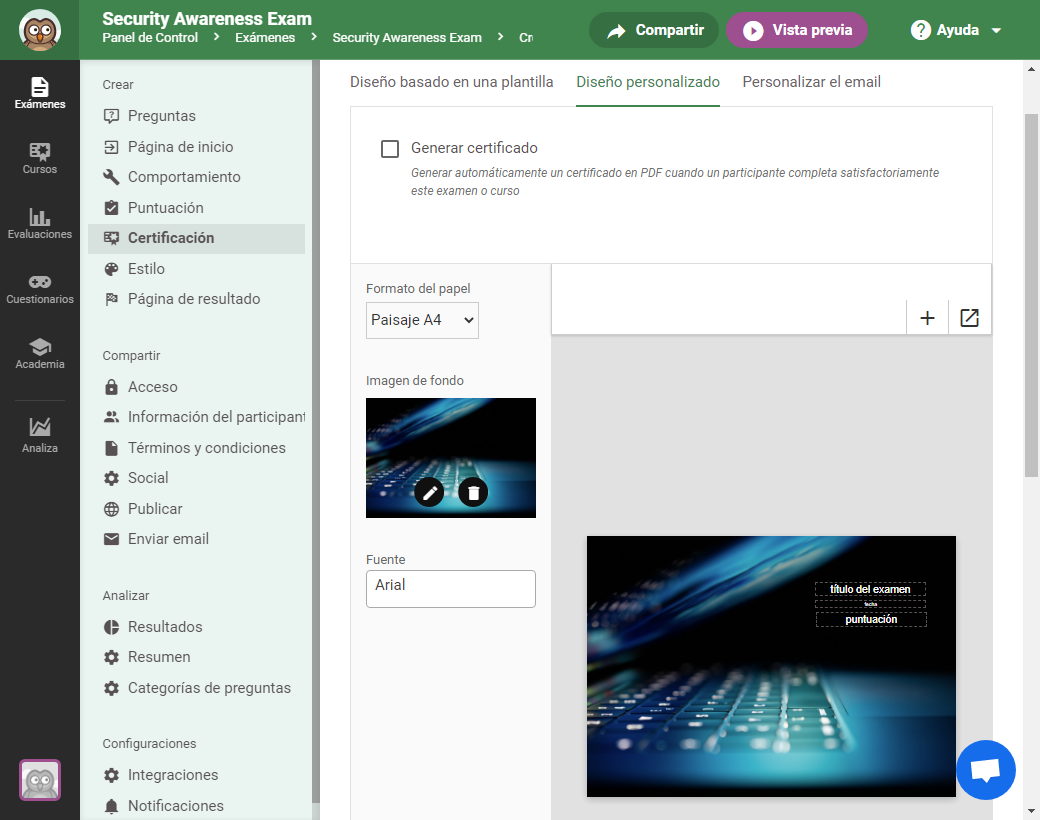Select the puntuación placeholder on certificate
1040x820 pixels.
tap(871, 620)
